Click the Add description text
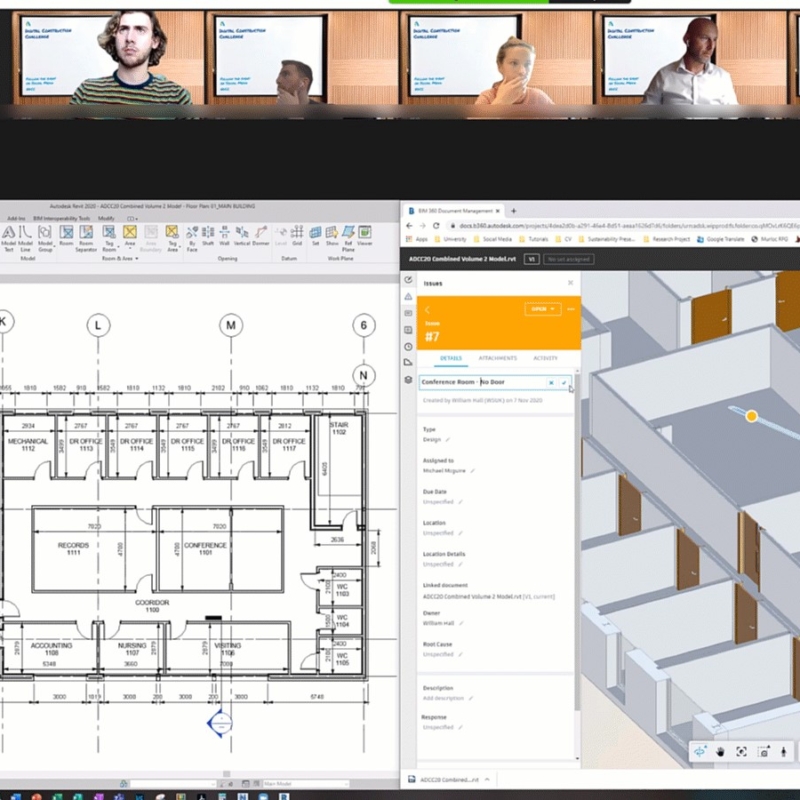This screenshot has width=800, height=800. (x=443, y=698)
